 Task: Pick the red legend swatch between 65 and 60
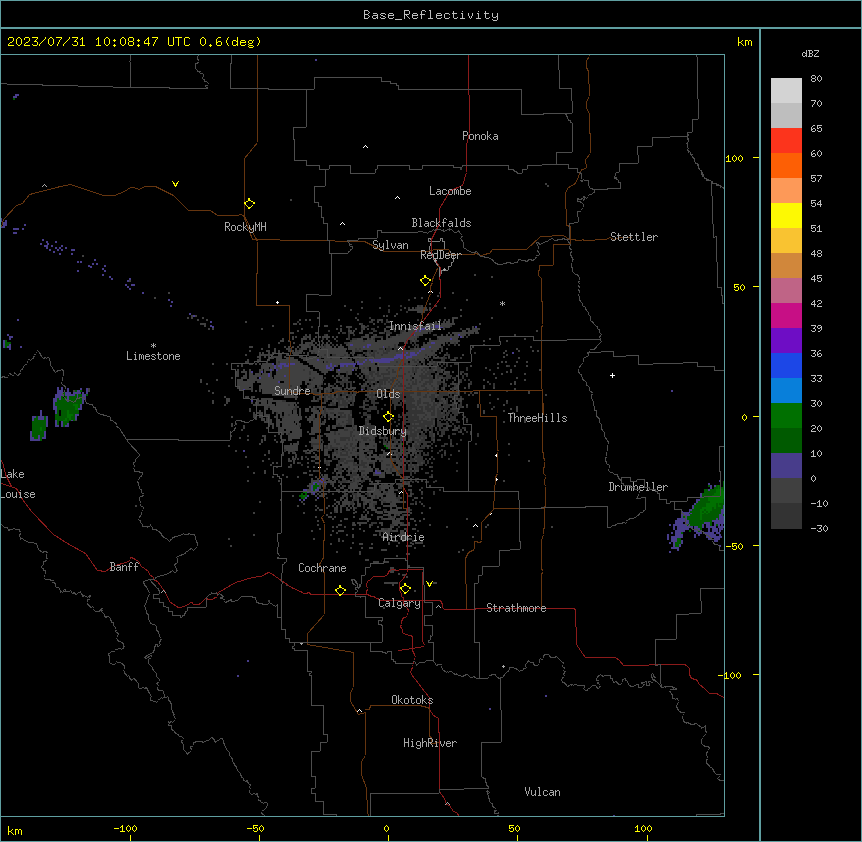tap(786, 141)
